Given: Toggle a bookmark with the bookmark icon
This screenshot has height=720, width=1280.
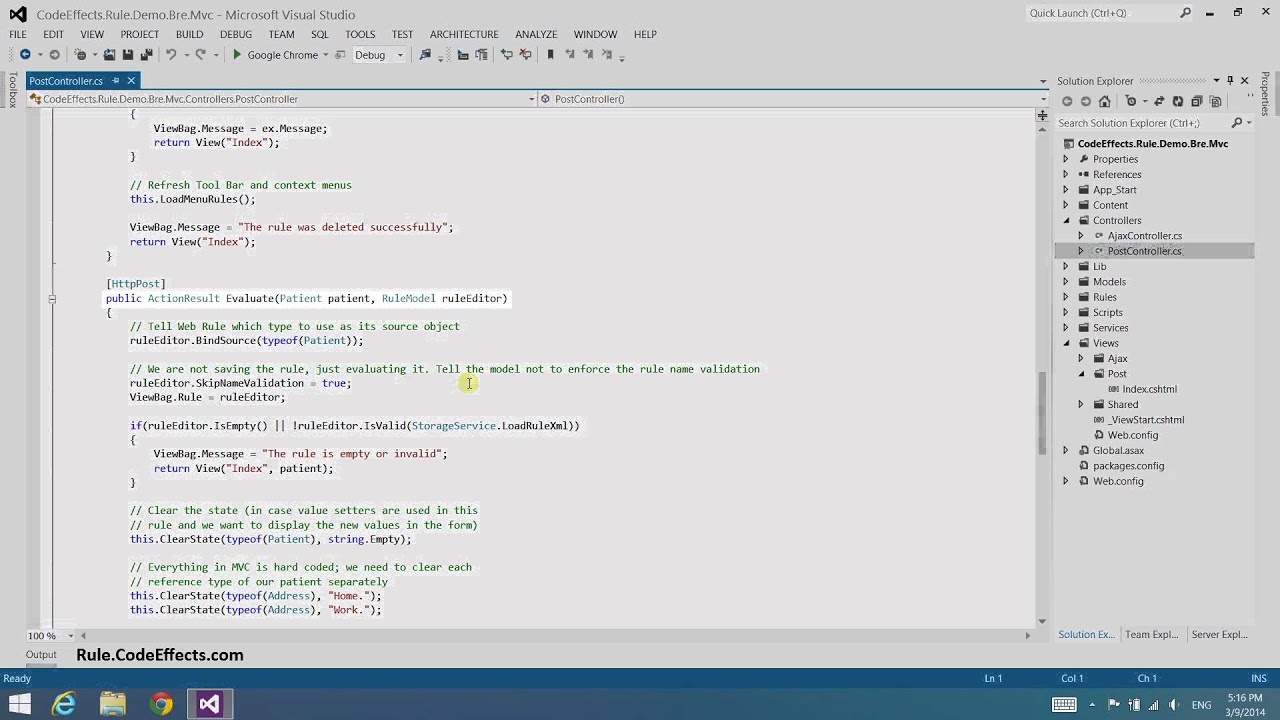Looking at the screenshot, I should tap(550, 55).
